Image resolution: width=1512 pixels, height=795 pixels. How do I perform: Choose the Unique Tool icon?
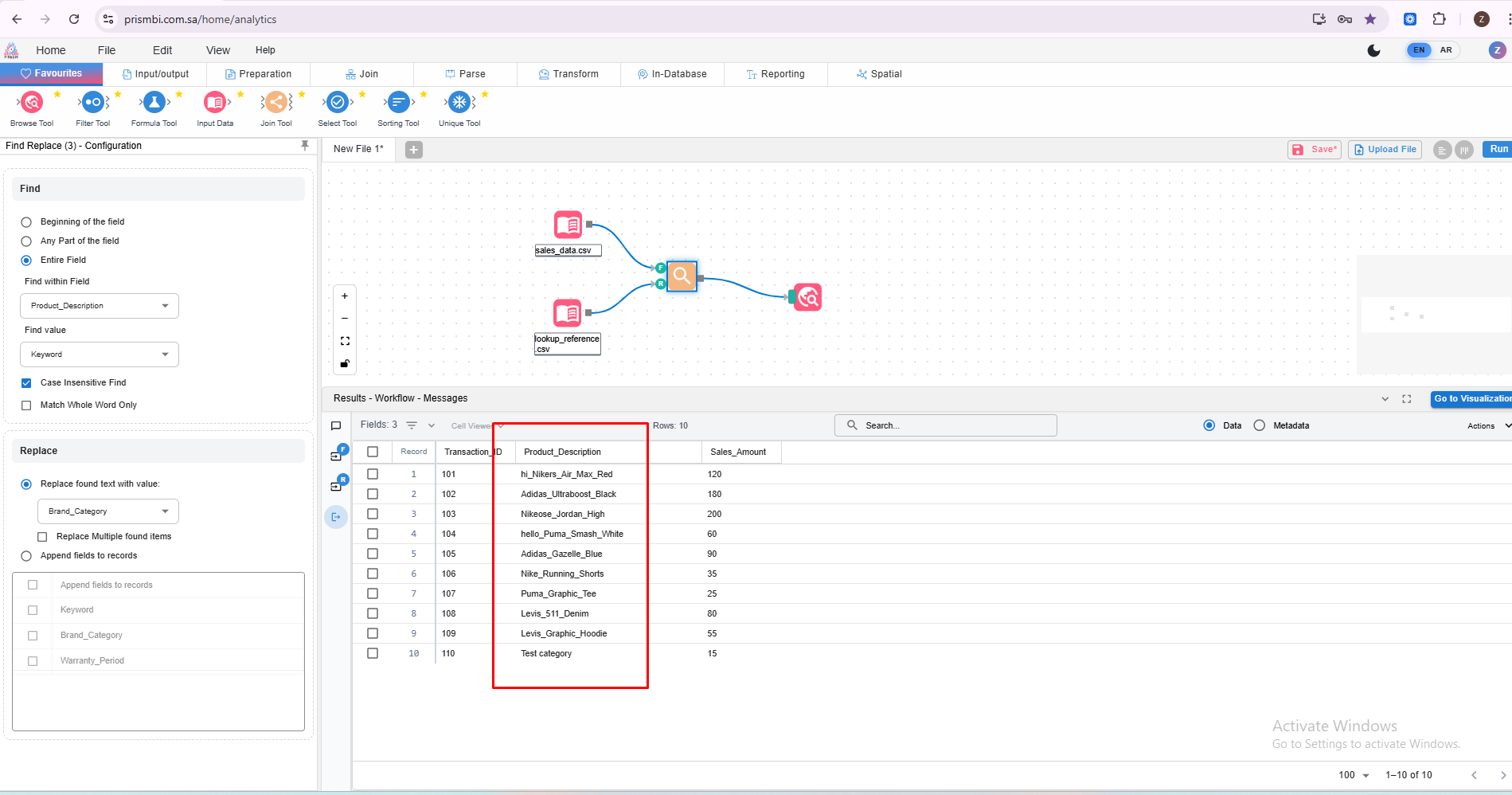point(459,103)
